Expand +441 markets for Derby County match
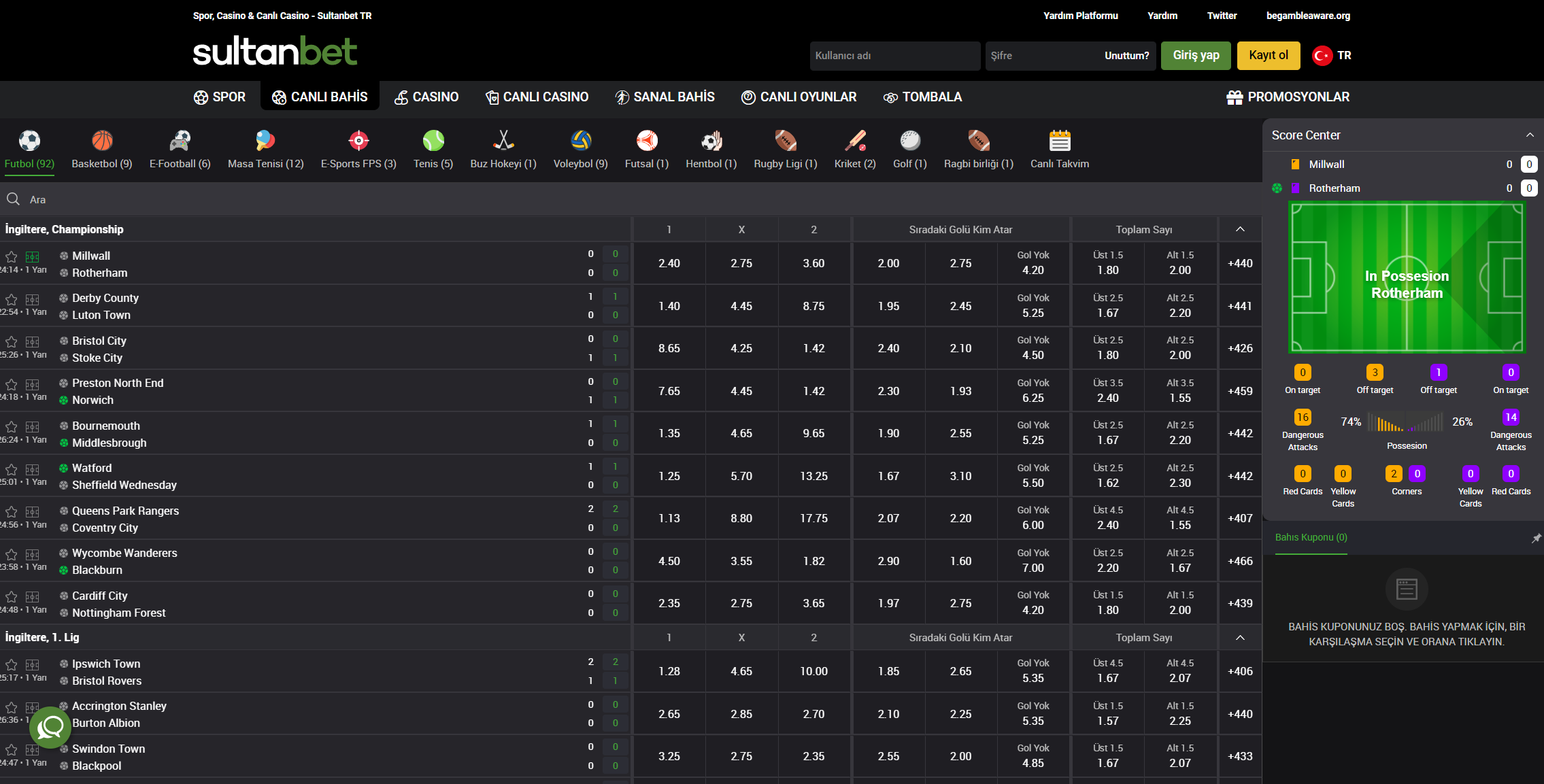This screenshot has height=784, width=1544. tap(1240, 306)
